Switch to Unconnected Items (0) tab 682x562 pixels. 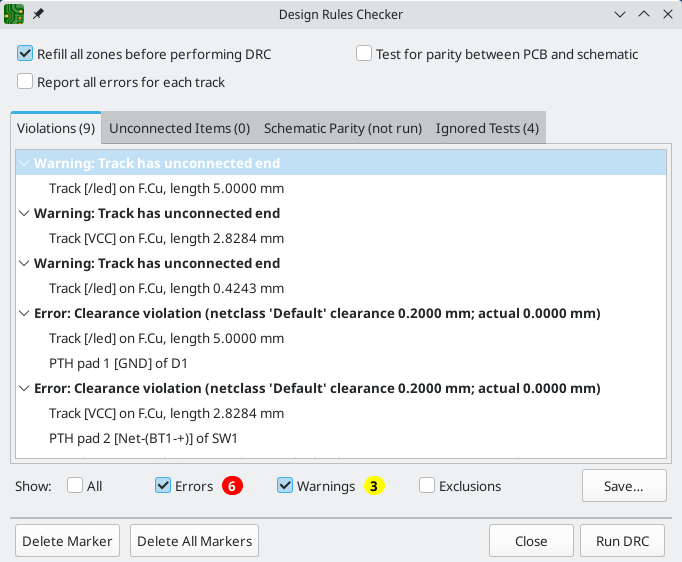(179, 128)
